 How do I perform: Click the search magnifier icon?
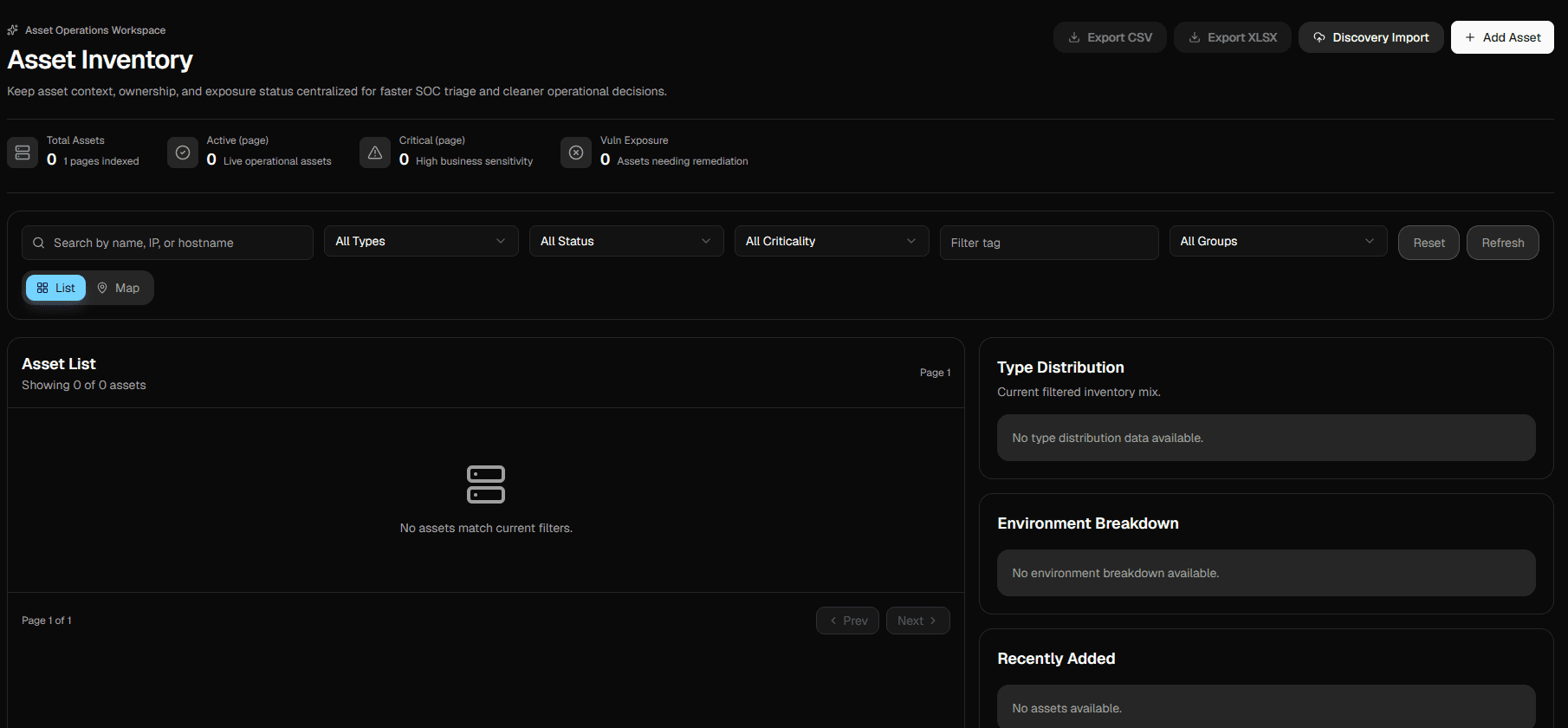point(39,243)
